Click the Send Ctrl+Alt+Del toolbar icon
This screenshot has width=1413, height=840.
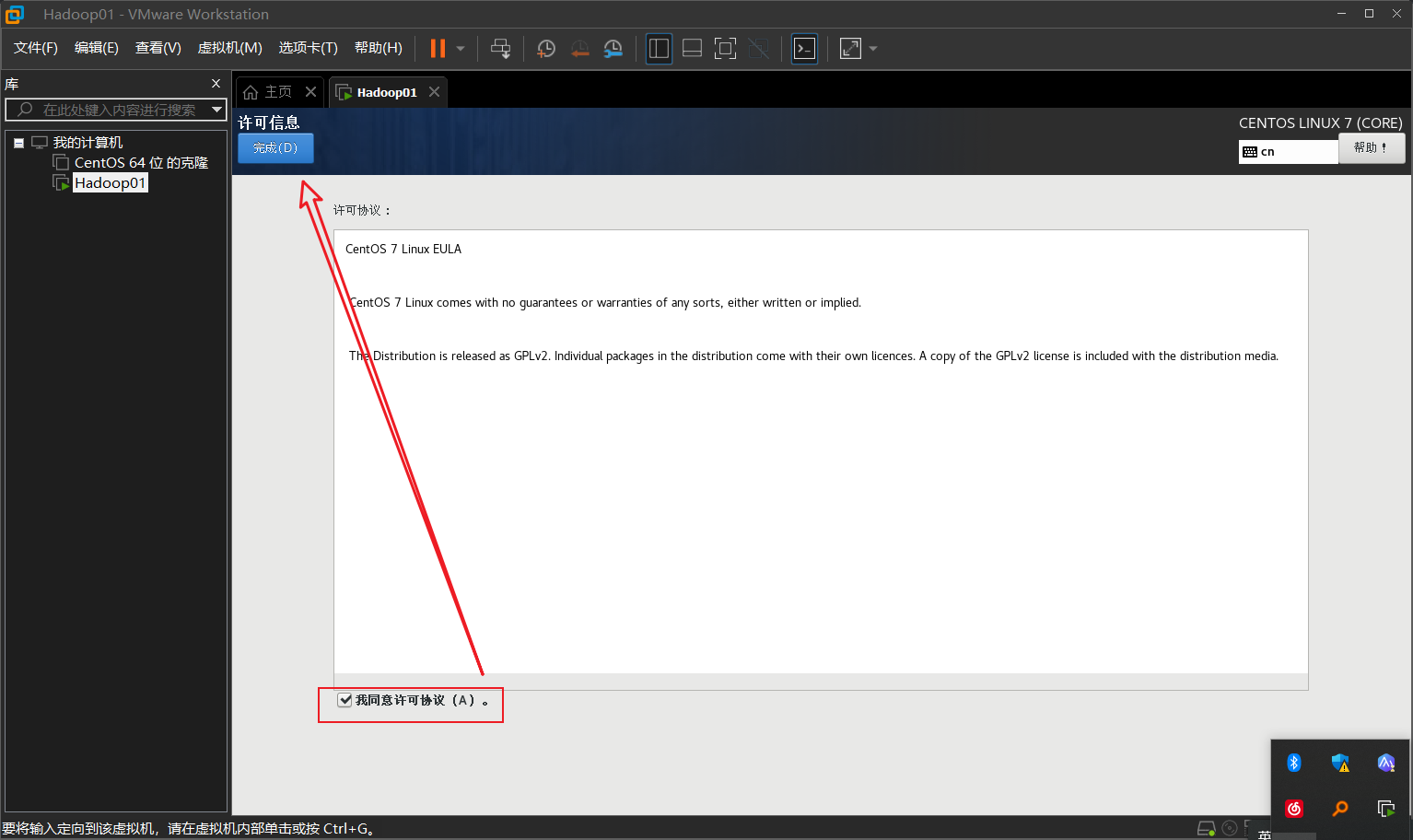500,49
